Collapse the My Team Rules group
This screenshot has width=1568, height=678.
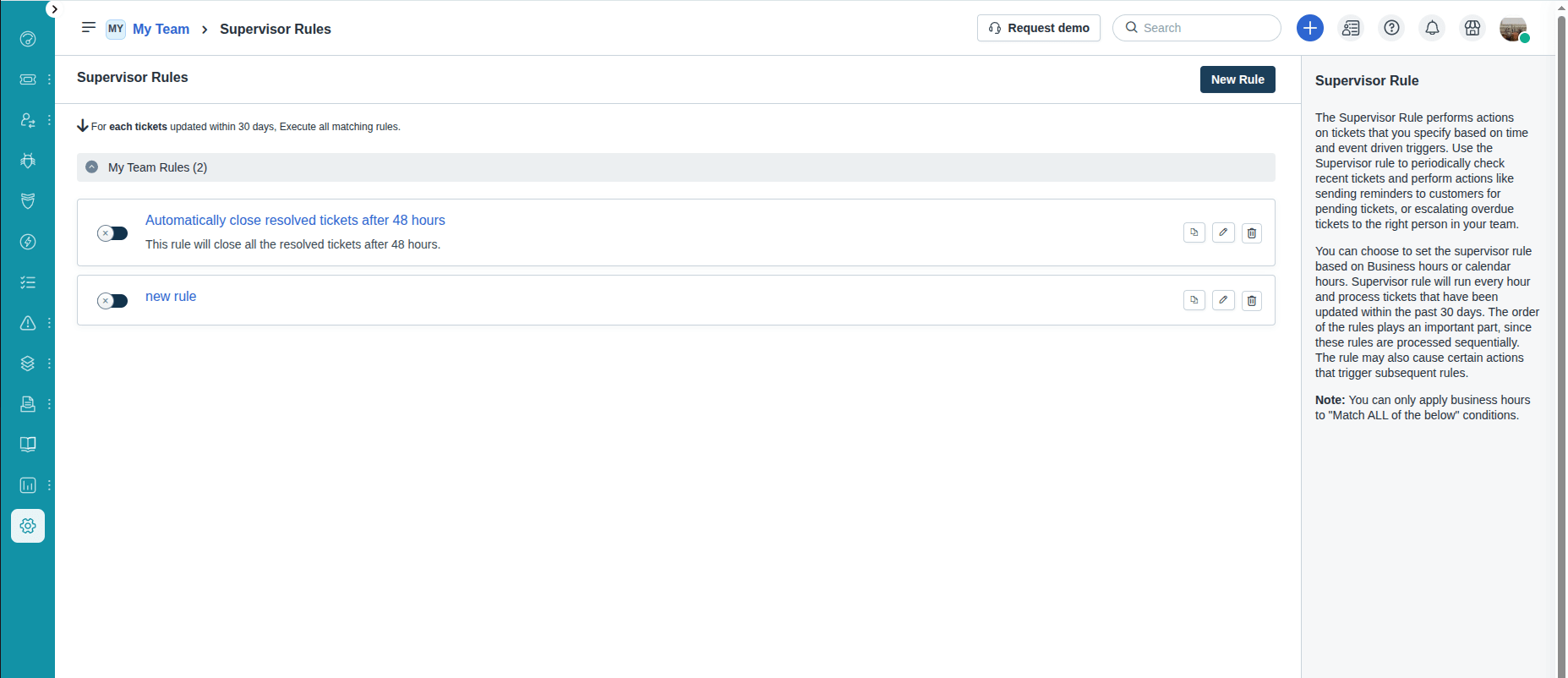pos(92,167)
